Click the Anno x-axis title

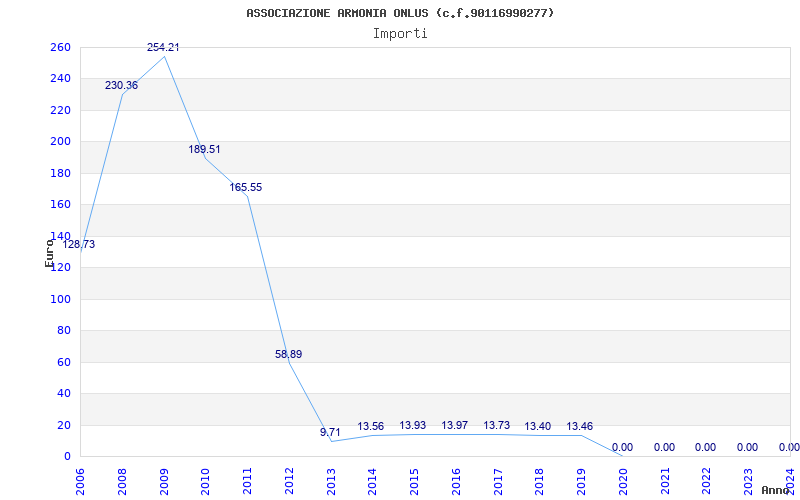pyautogui.click(x=776, y=490)
